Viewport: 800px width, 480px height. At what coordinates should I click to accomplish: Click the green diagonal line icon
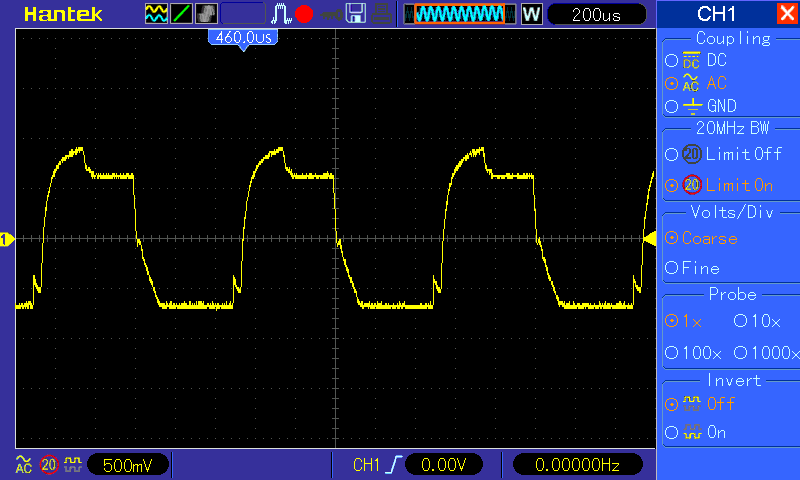(x=181, y=14)
